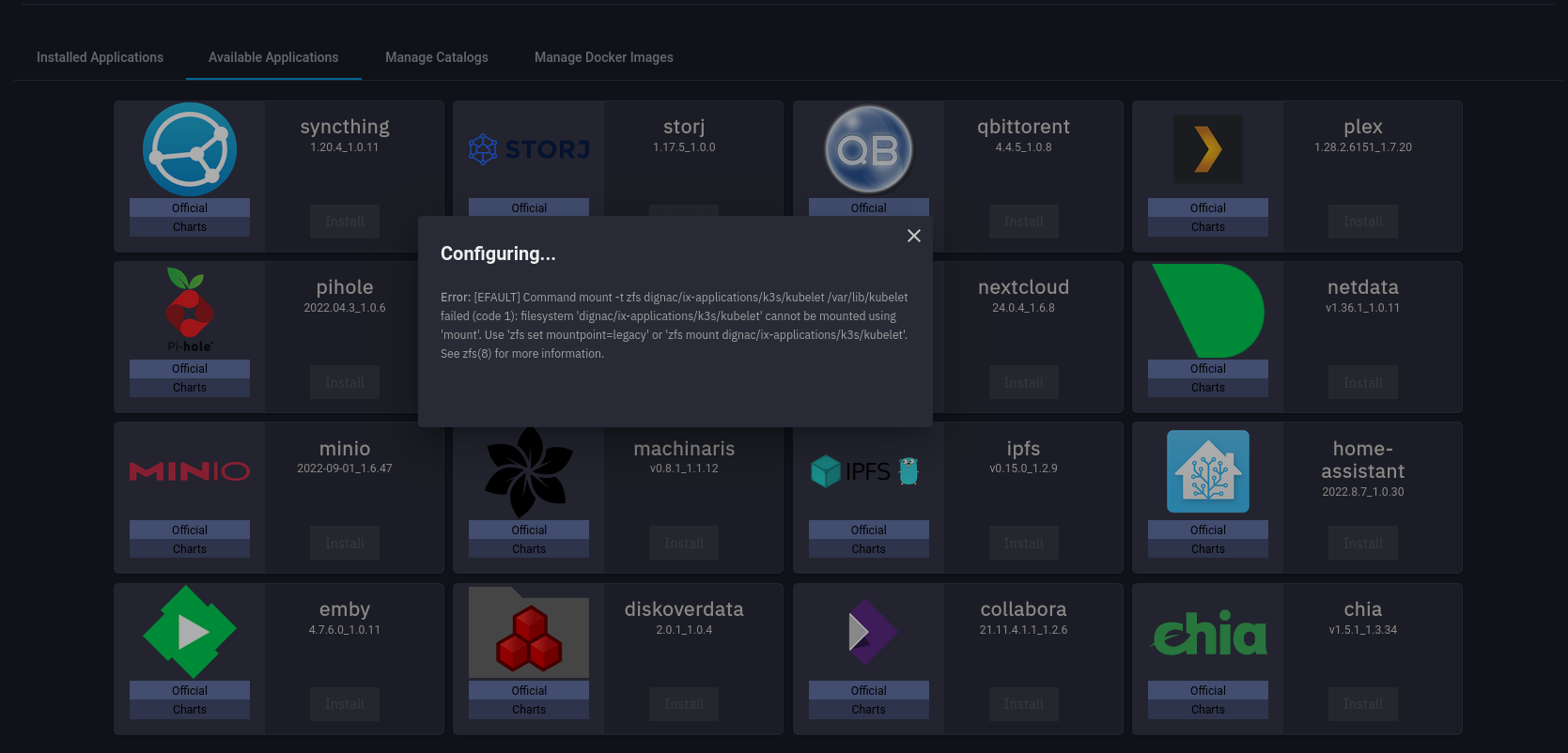Click the Official label under emby
This screenshot has height=753, width=1568.
point(190,690)
